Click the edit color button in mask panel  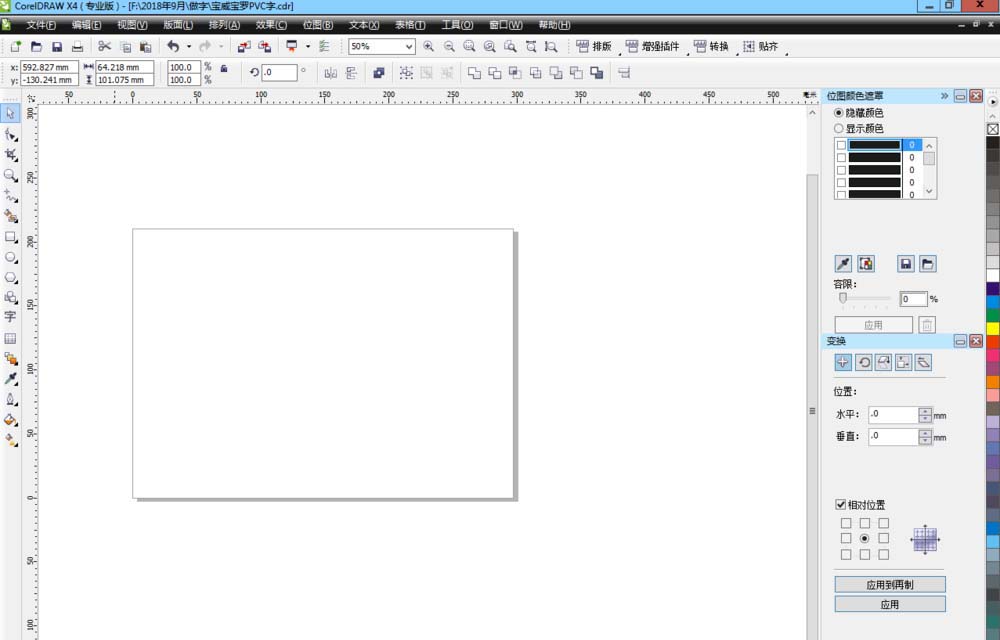point(865,263)
